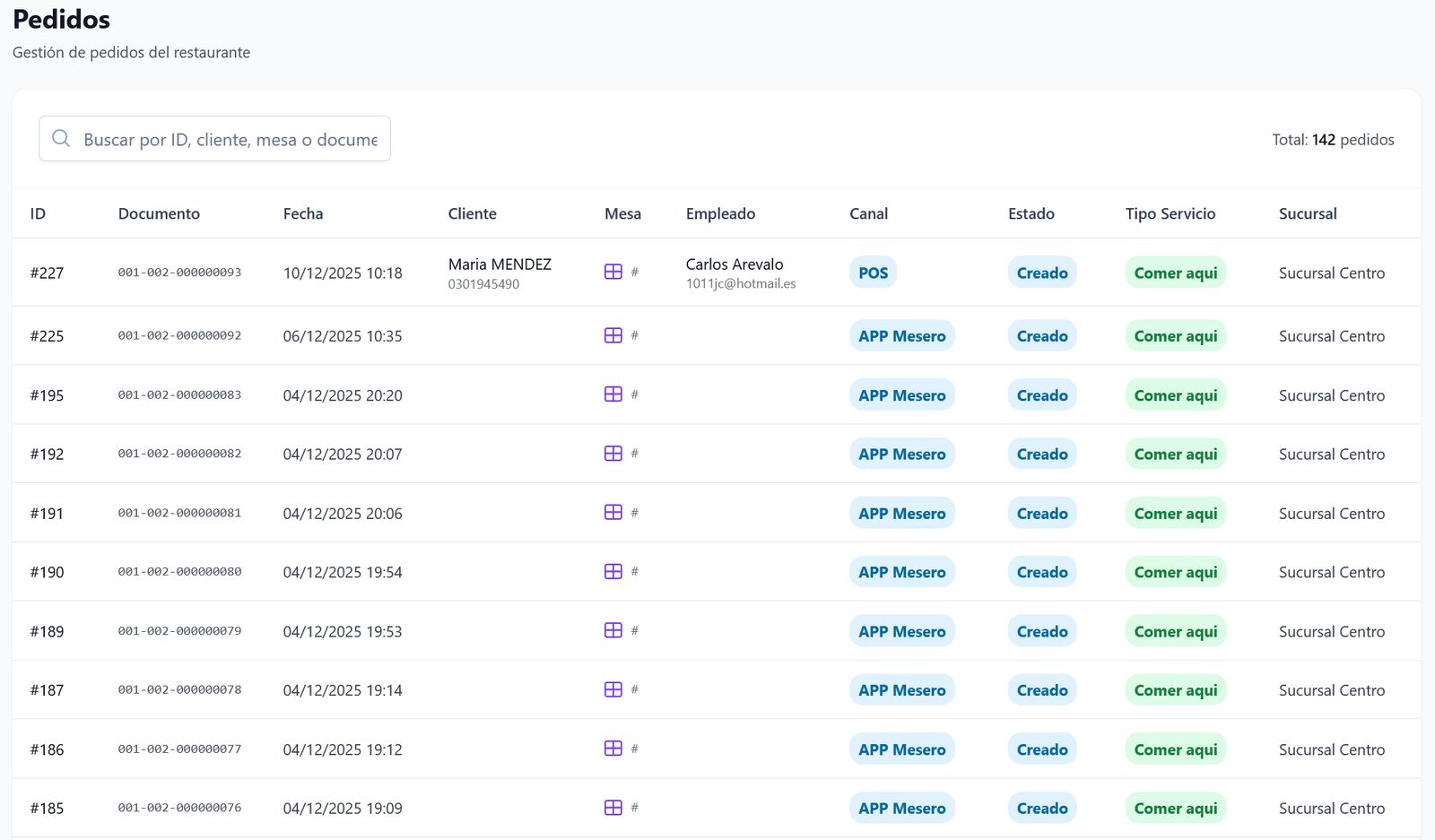Screen dimensions: 1435x840
Task: Click the table icon in row #190
Action: 613,571
